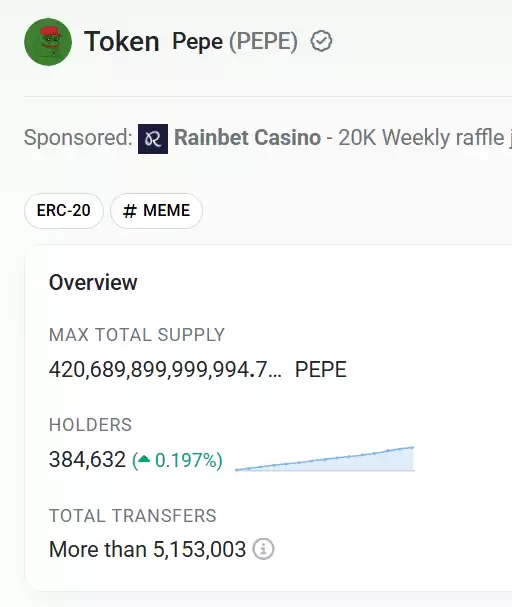Click the Pepe frog token logo
Screen dimensions: 512x607
tap(48, 42)
